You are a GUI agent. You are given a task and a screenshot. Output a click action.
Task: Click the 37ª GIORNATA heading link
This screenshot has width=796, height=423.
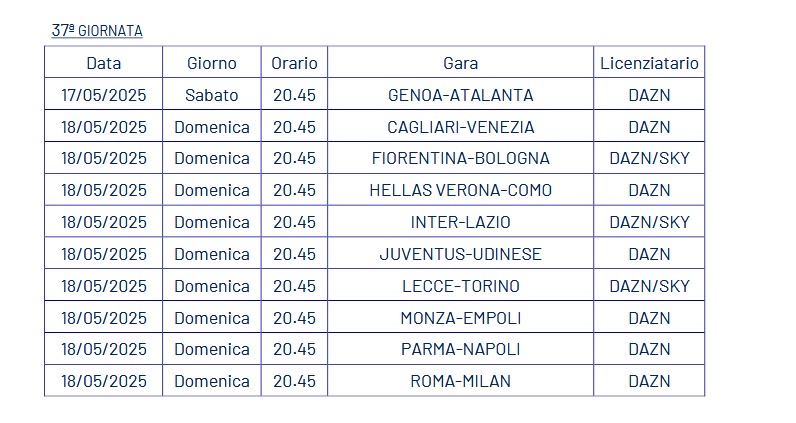(97, 31)
